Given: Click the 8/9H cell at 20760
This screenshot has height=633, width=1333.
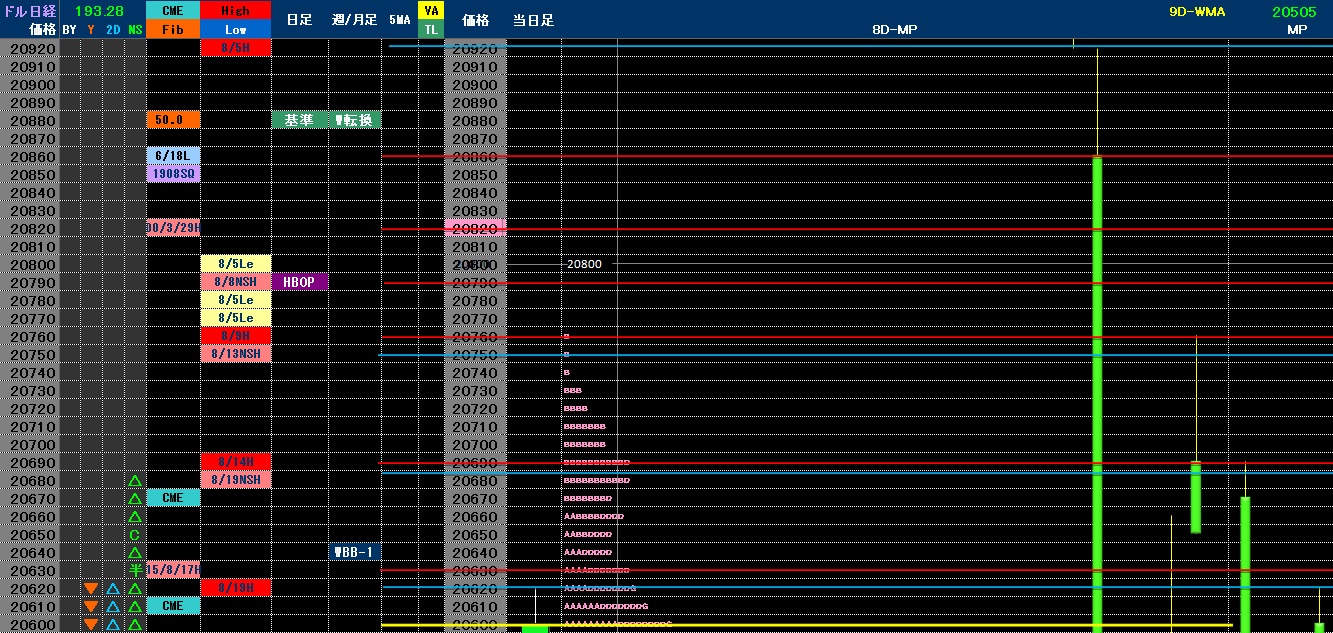Looking at the screenshot, I should coord(235,336).
